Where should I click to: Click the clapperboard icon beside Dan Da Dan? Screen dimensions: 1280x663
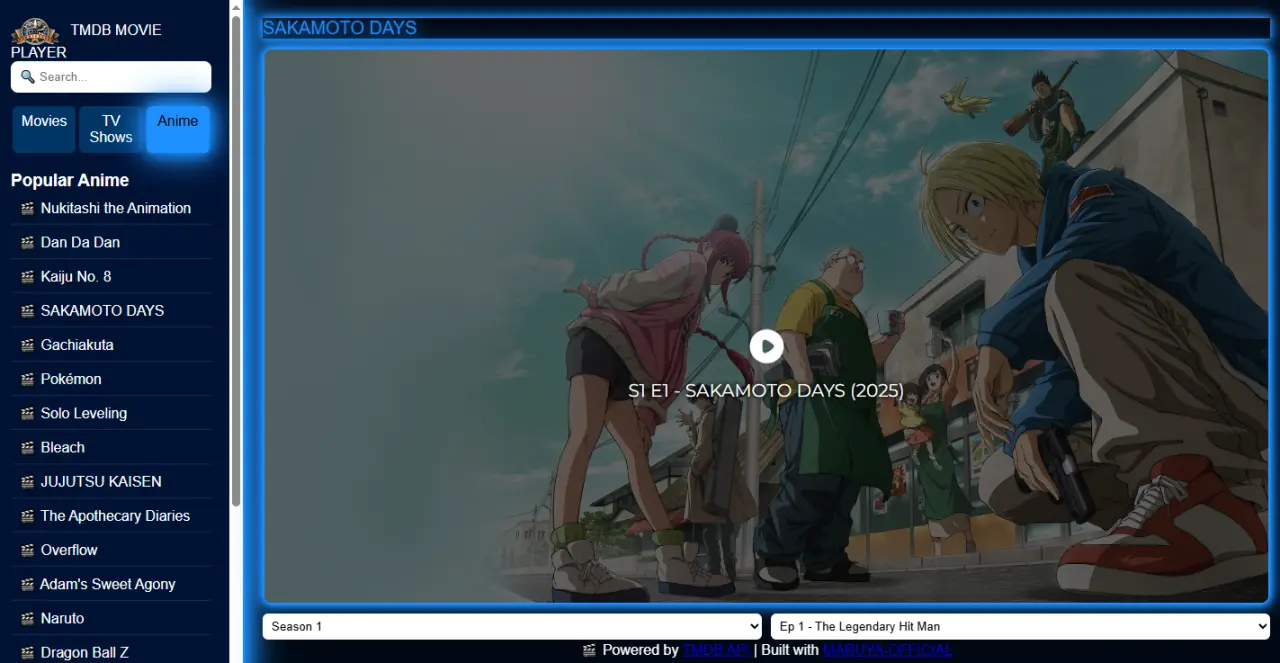[28, 242]
